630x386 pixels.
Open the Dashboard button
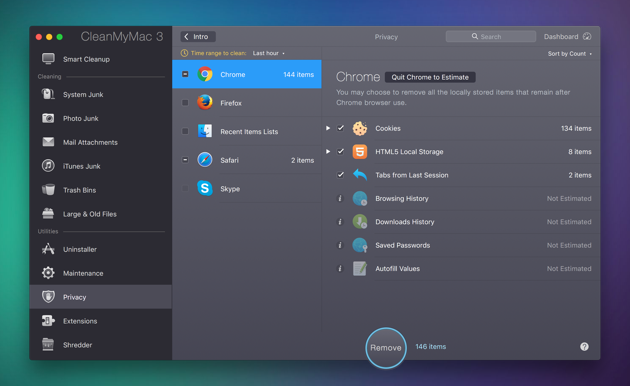pyautogui.click(x=567, y=37)
